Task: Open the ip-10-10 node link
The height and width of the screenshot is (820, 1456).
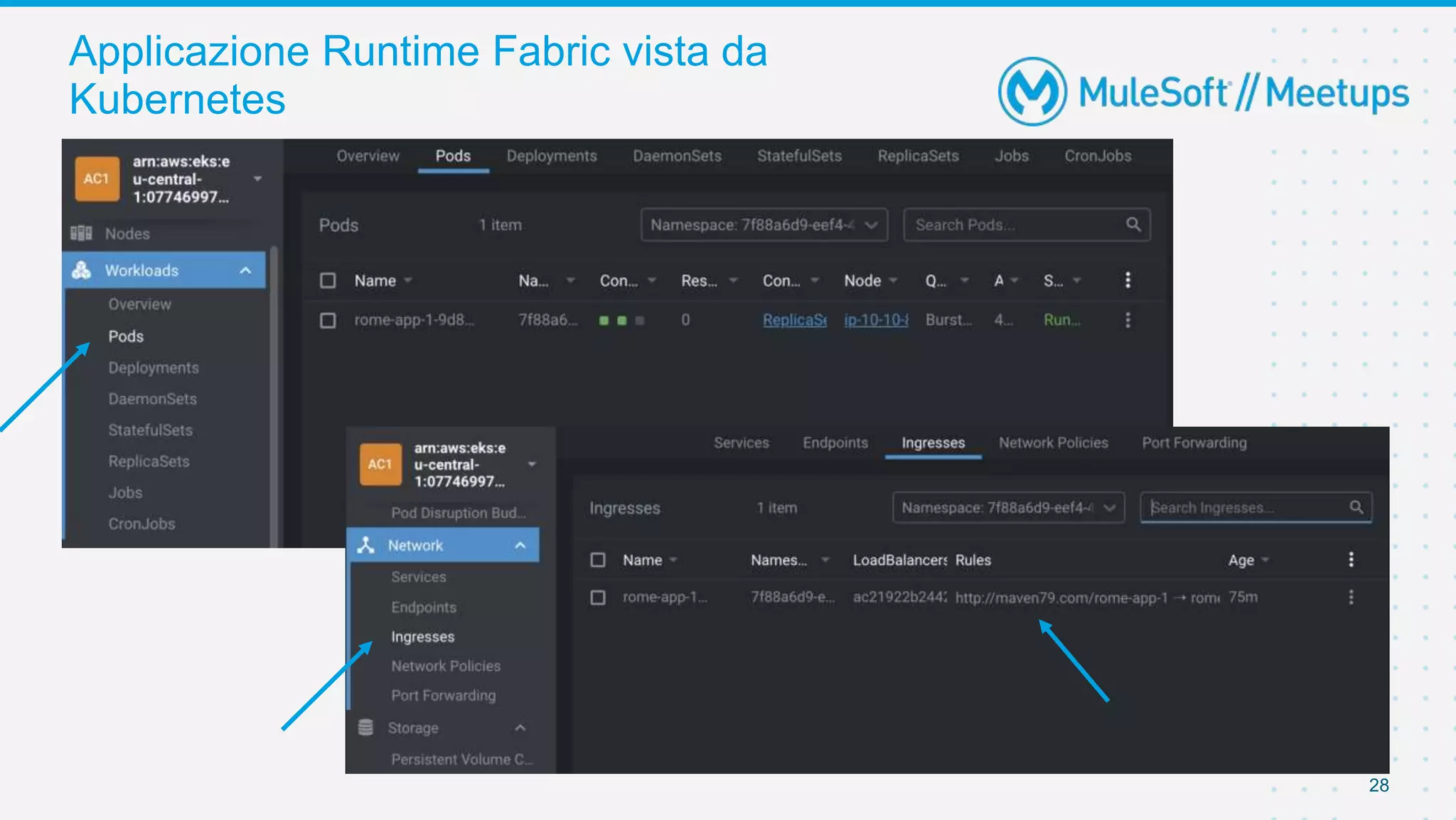Action: (x=876, y=320)
